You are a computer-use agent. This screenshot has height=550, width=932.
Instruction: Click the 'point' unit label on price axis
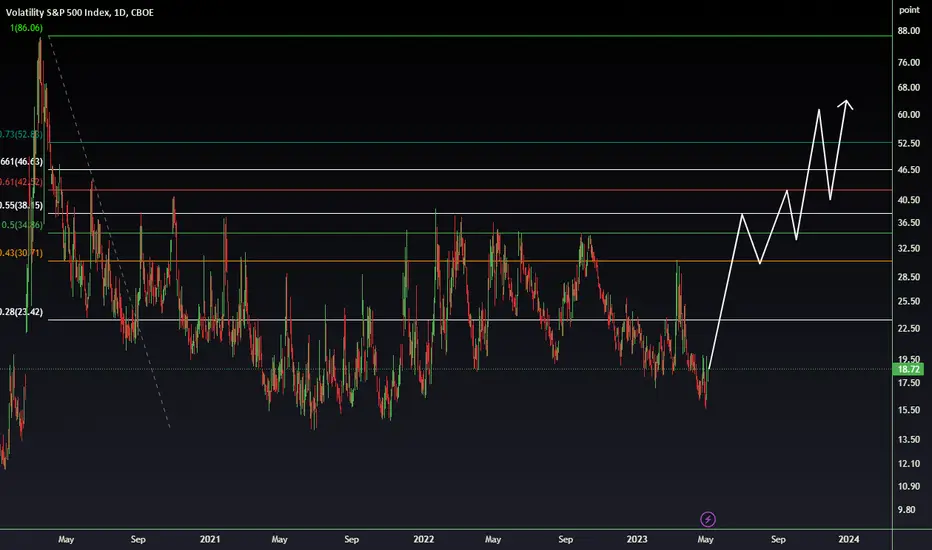click(x=909, y=10)
